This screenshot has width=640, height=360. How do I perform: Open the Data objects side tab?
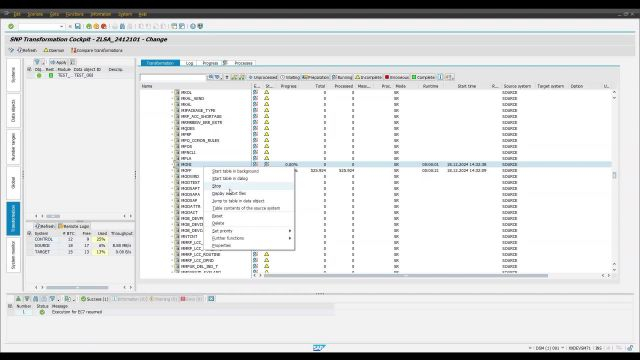pos(13,111)
